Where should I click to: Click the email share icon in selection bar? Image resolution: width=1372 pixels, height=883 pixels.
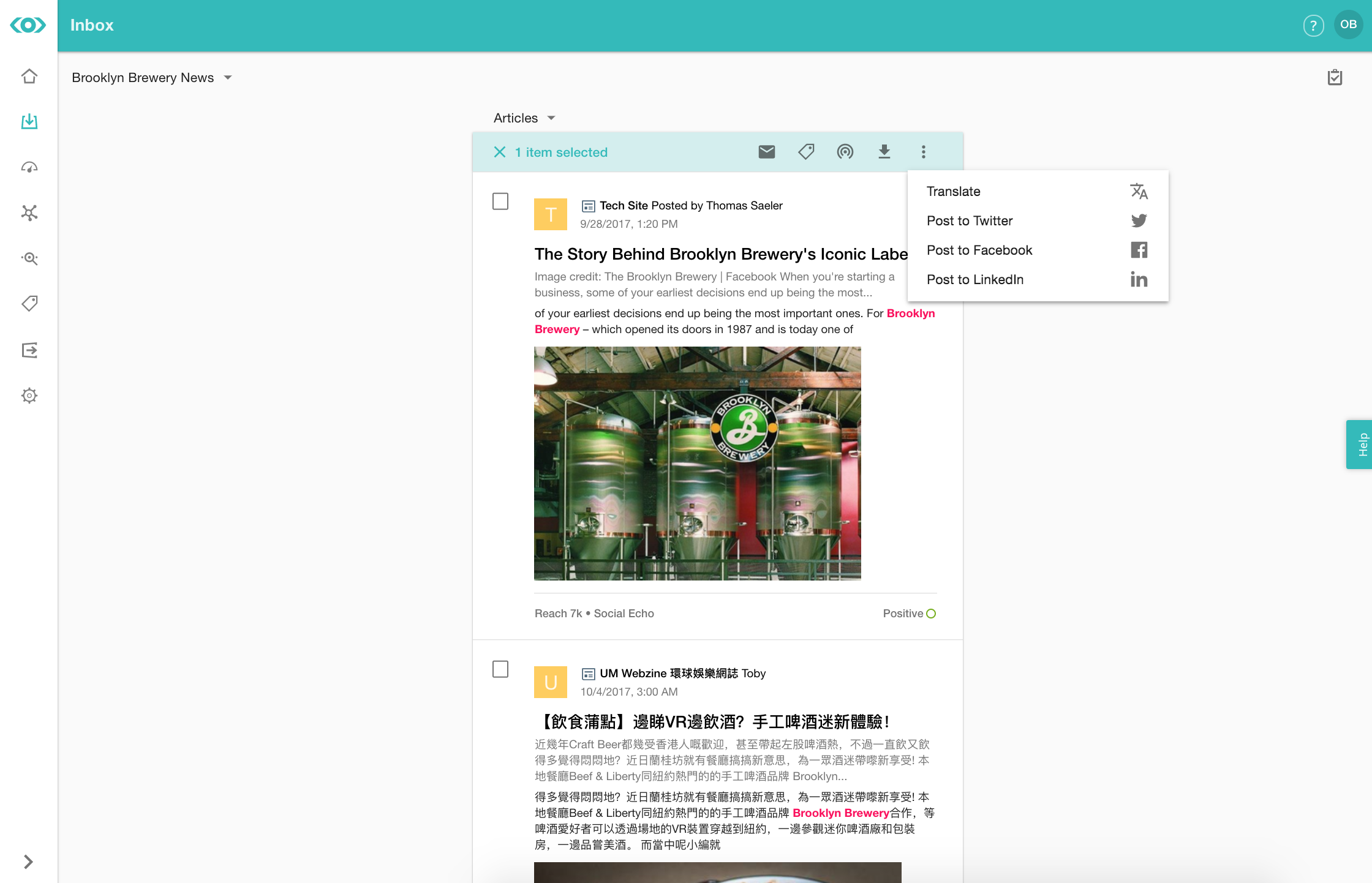tap(767, 152)
